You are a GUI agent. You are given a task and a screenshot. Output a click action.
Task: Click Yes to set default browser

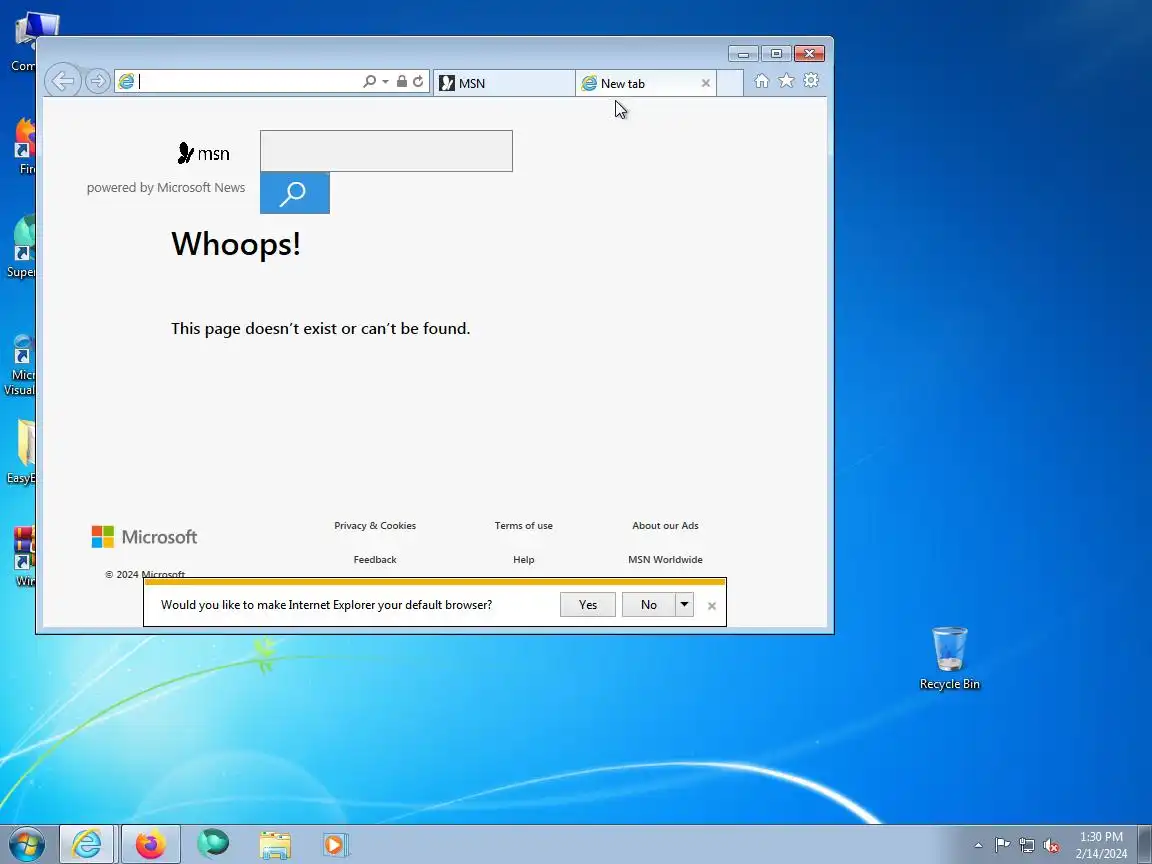(588, 605)
